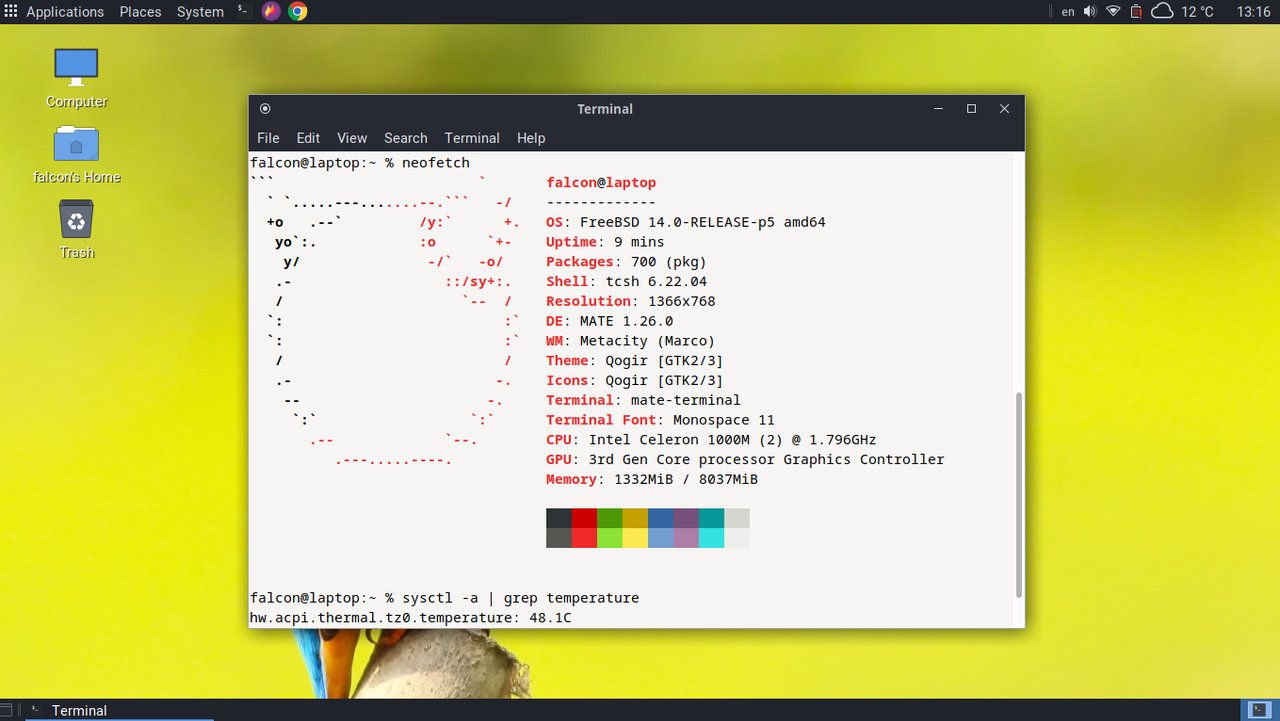Screen dimensions: 1280x721
Task: Click the workspace switcher in bottom panel
Action: click(x=1258, y=710)
